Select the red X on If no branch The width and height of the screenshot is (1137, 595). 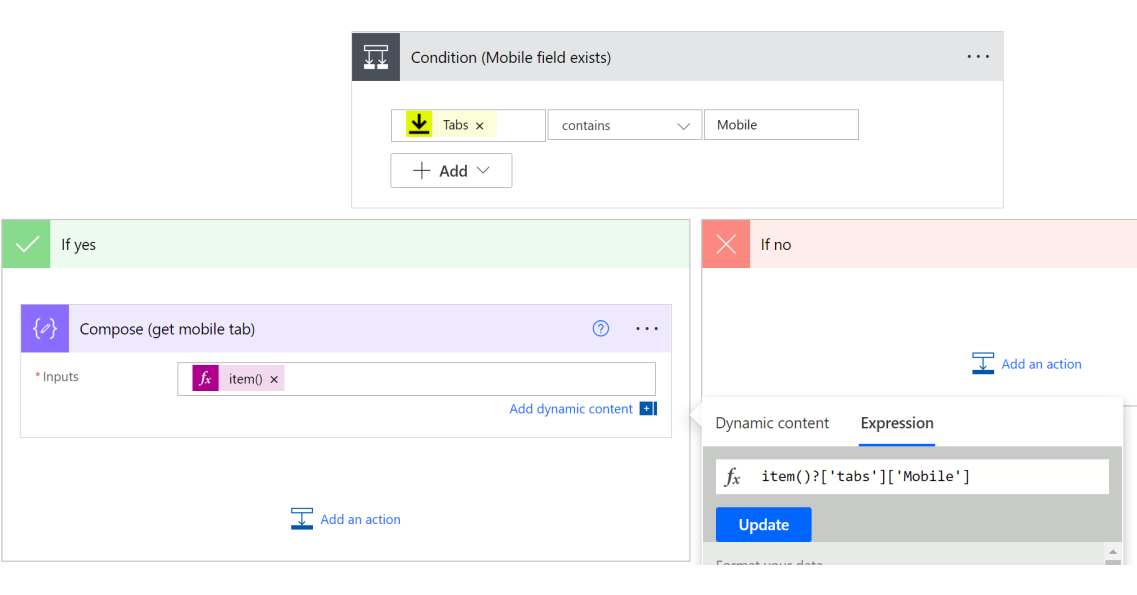tap(725, 243)
